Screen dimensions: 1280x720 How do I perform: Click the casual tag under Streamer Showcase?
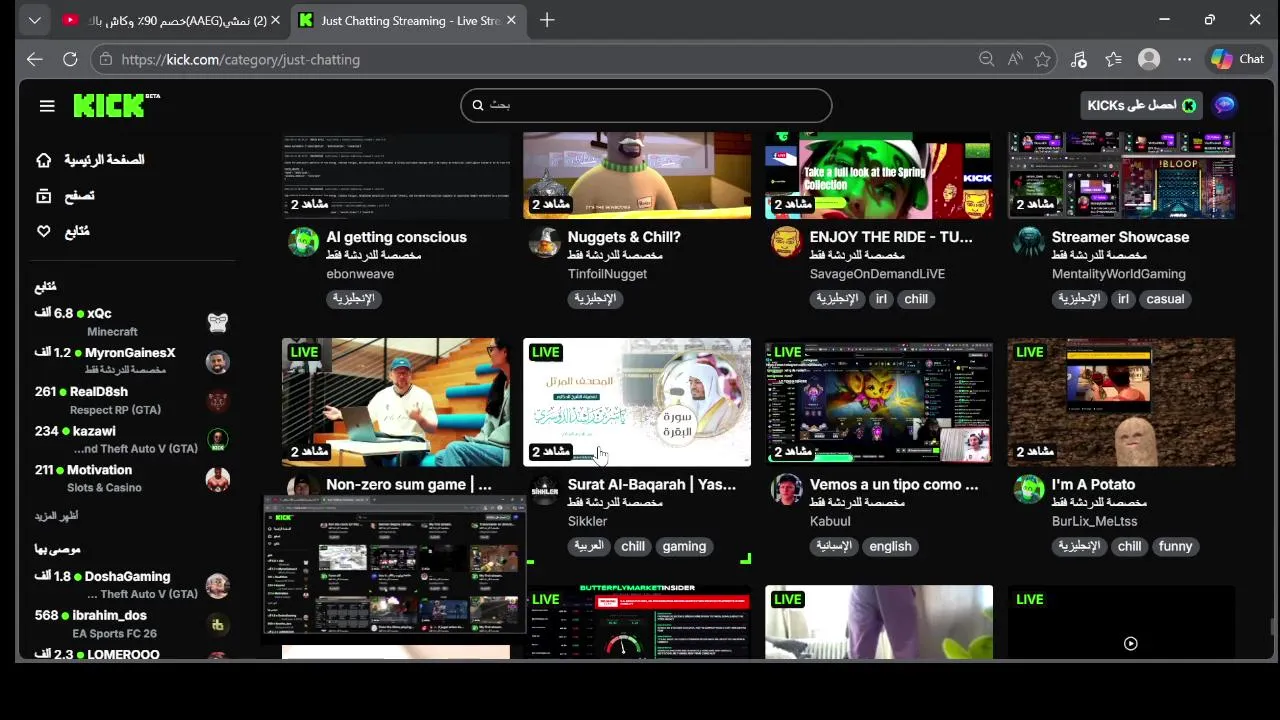click(x=1165, y=299)
